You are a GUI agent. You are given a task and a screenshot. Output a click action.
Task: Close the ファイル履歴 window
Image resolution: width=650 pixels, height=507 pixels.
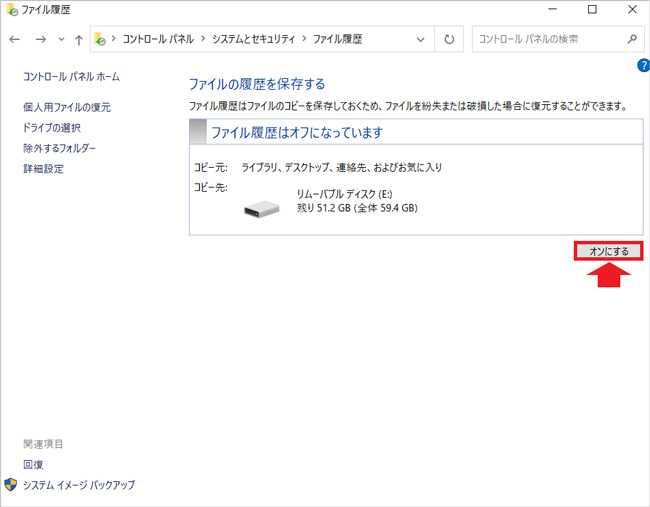click(x=632, y=9)
